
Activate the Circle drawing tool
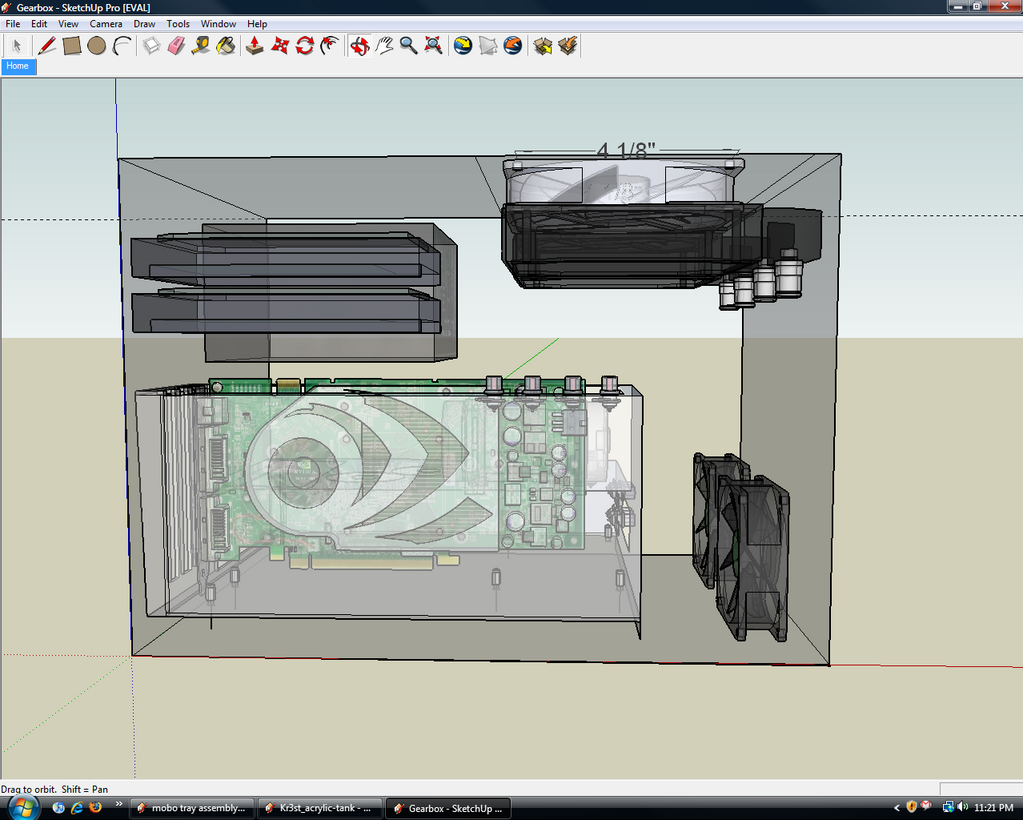[x=97, y=46]
